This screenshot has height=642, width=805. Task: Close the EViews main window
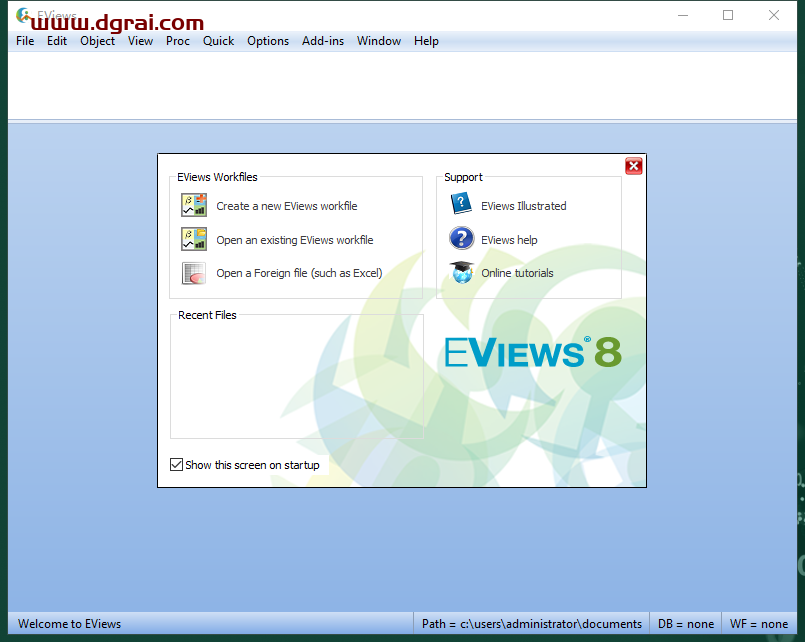pos(774,15)
